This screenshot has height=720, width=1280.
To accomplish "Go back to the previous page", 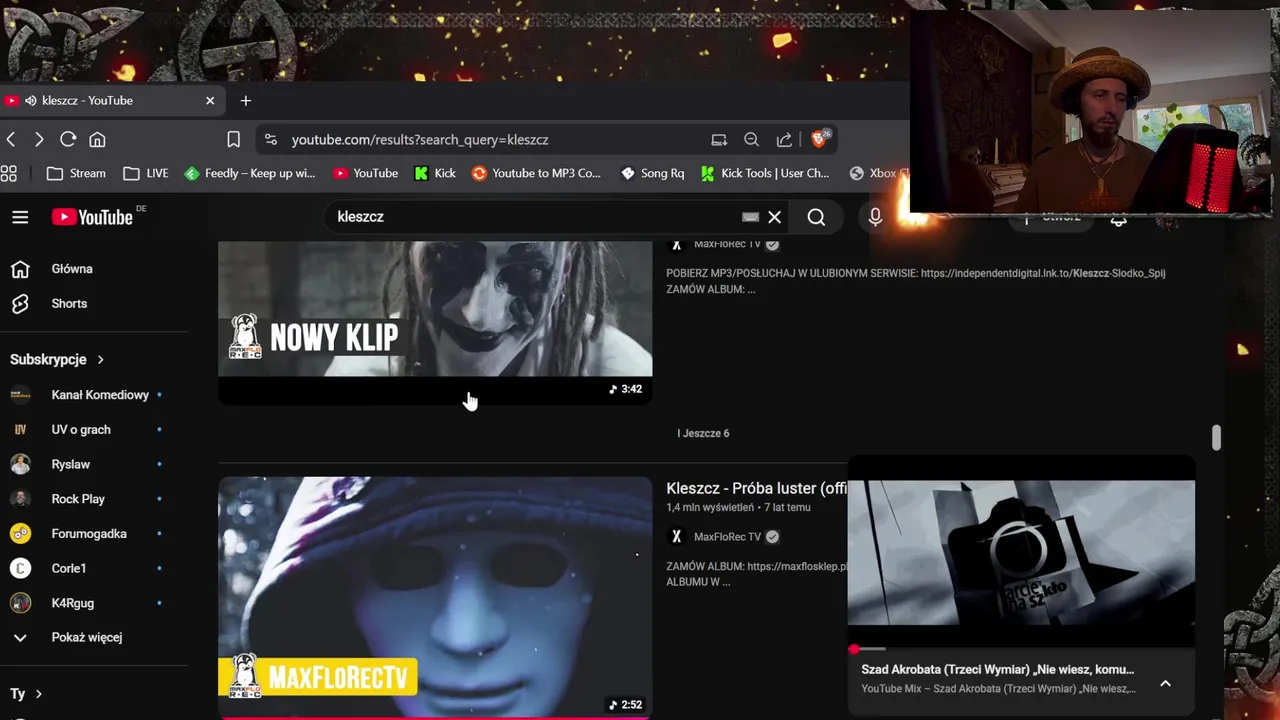I will coord(11,140).
